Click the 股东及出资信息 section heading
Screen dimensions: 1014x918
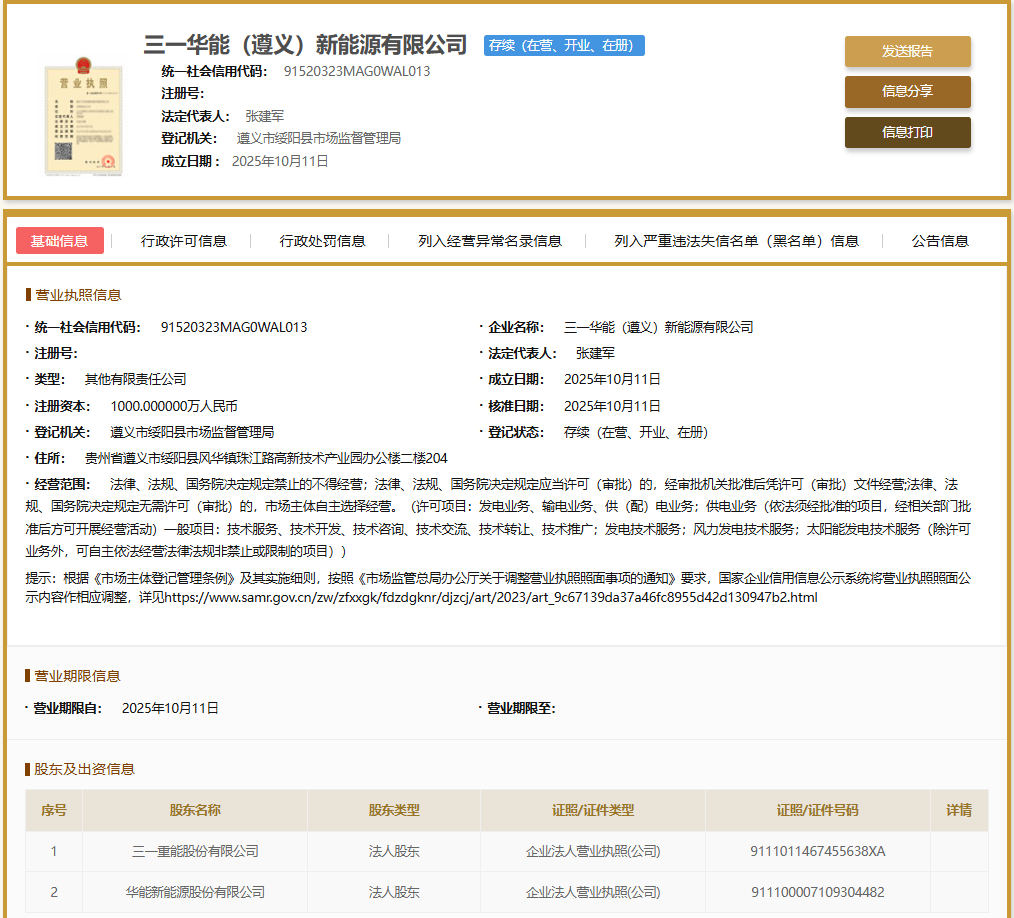[x=84, y=769]
